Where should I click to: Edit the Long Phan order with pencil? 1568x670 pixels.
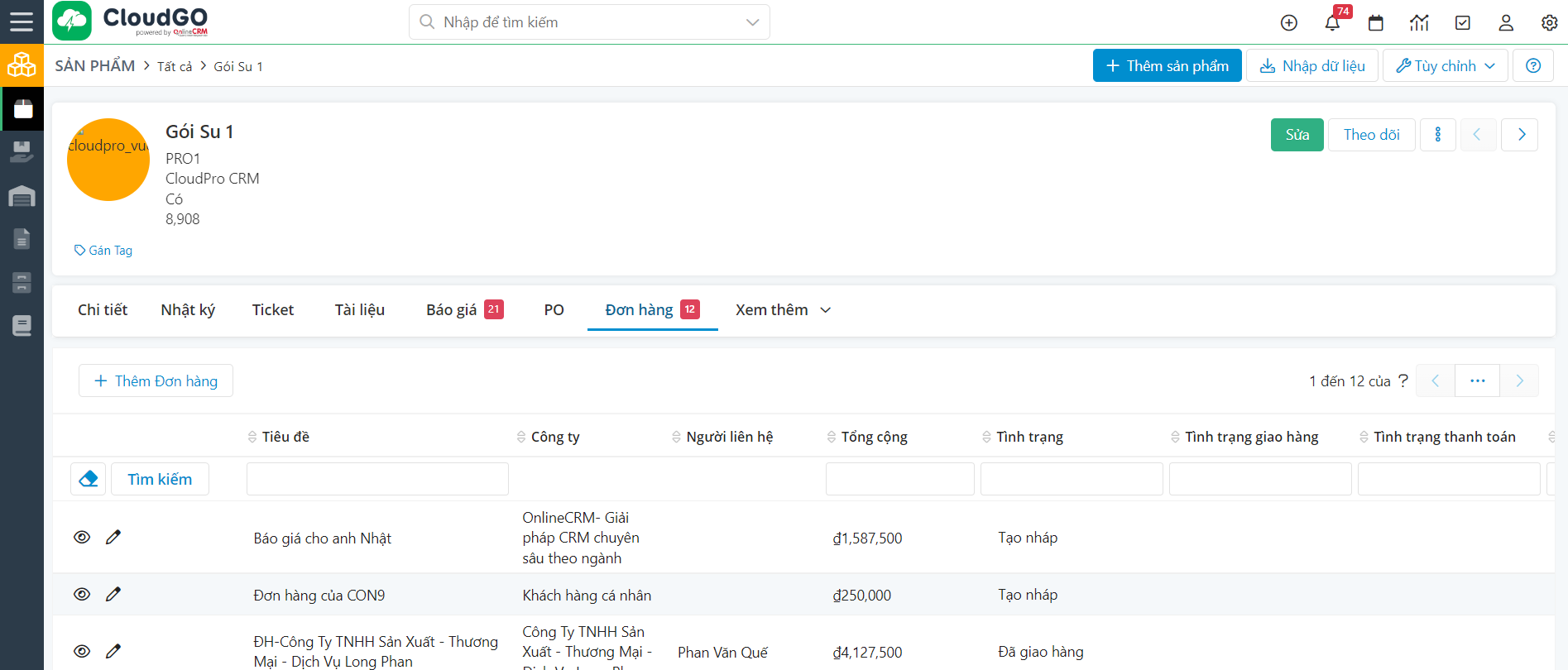tap(113, 651)
